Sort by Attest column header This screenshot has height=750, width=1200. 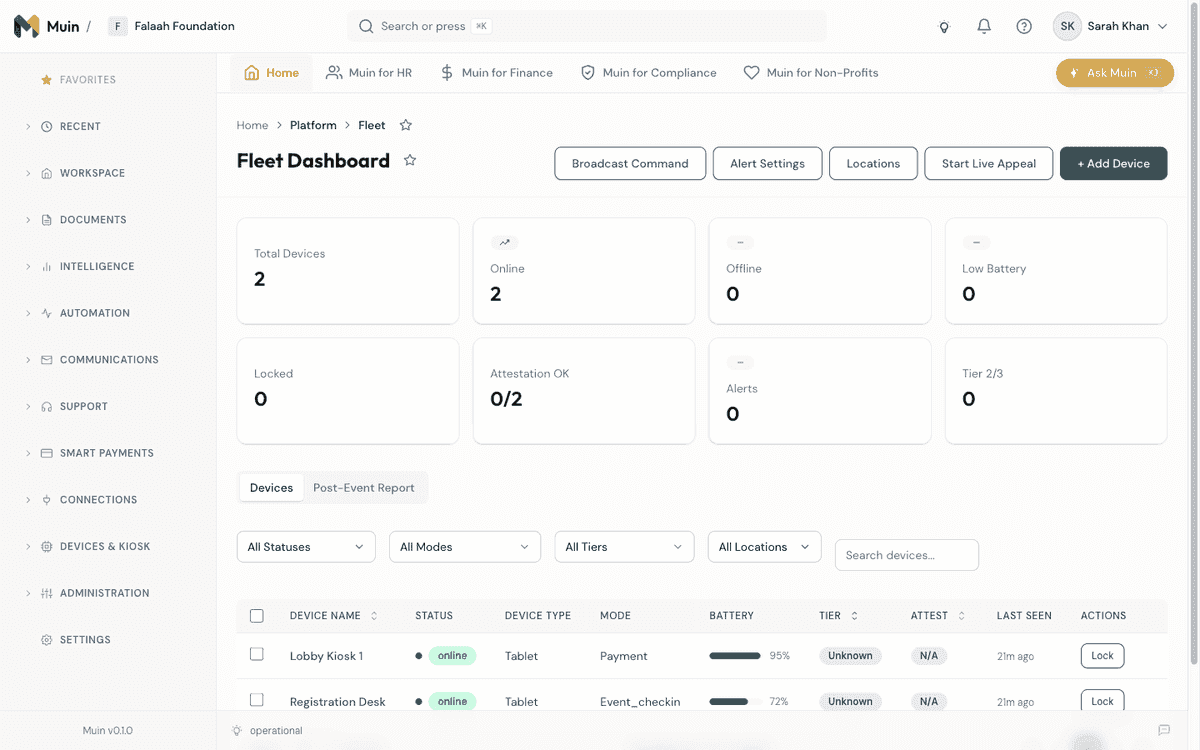tap(938, 616)
